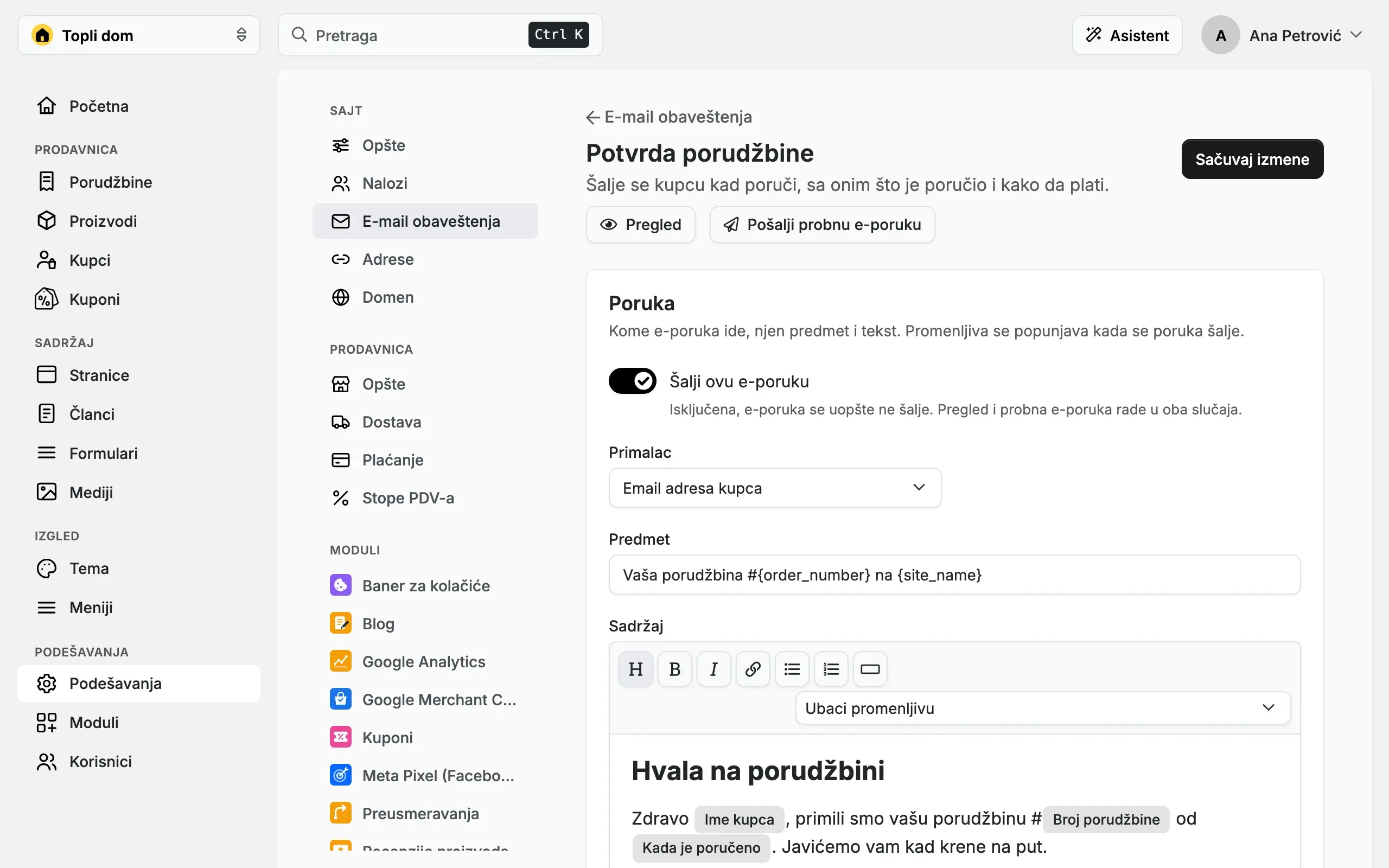Open Ana Petrović account menu
The image size is (1389, 868).
(x=1282, y=35)
